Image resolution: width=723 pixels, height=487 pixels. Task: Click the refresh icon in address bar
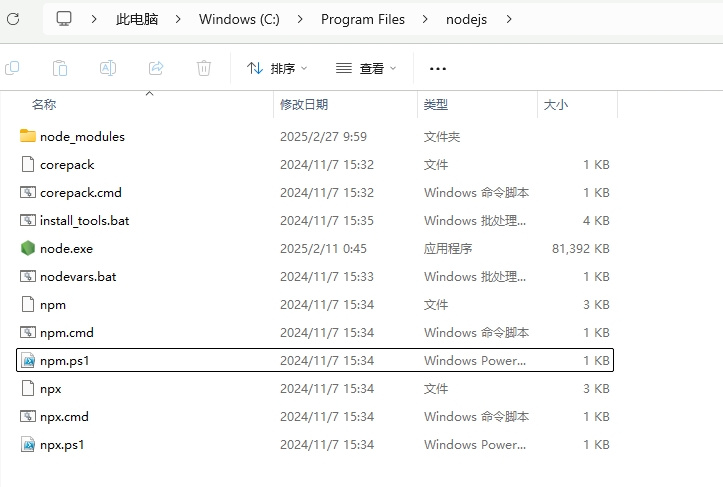point(13,19)
